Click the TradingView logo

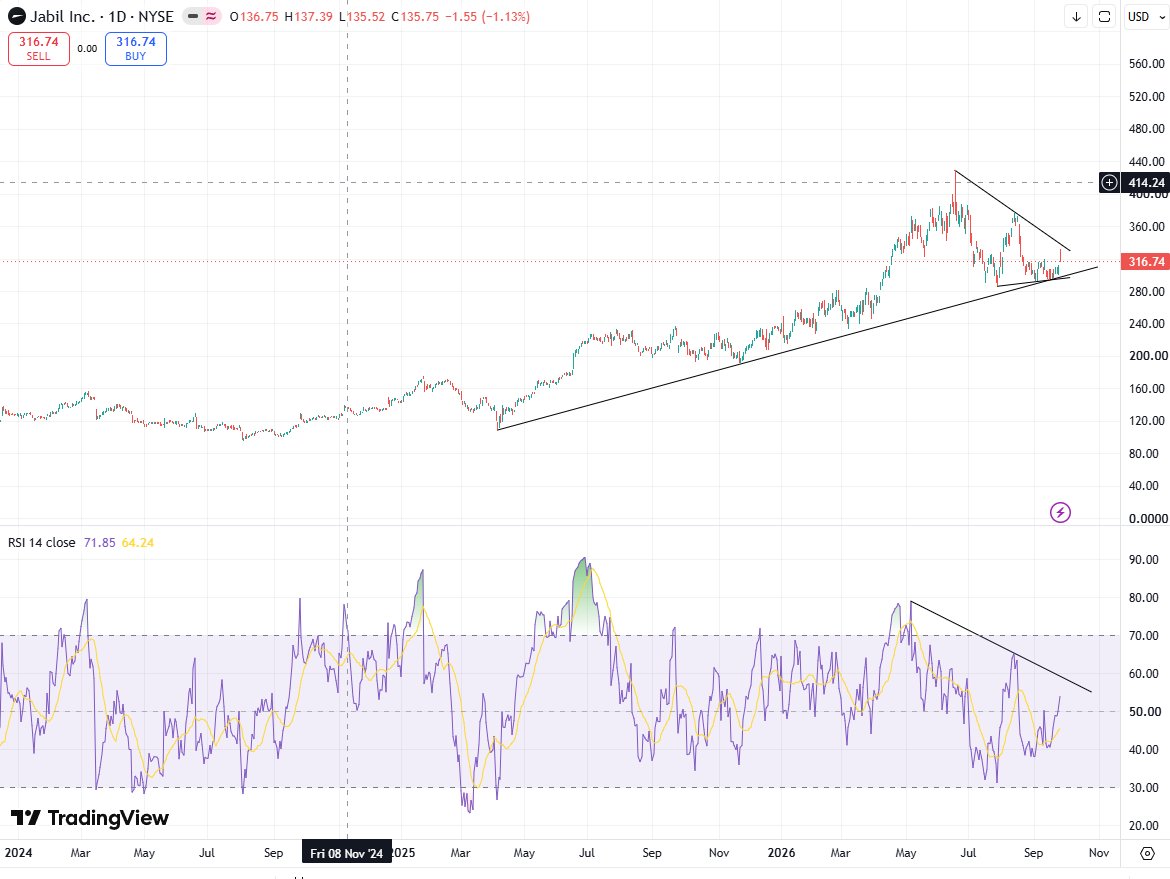(x=90, y=818)
